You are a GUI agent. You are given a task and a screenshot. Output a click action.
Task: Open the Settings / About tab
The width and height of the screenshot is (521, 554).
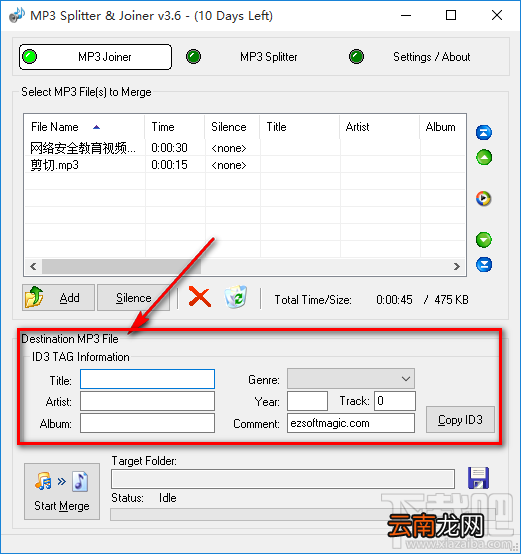tap(431, 57)
